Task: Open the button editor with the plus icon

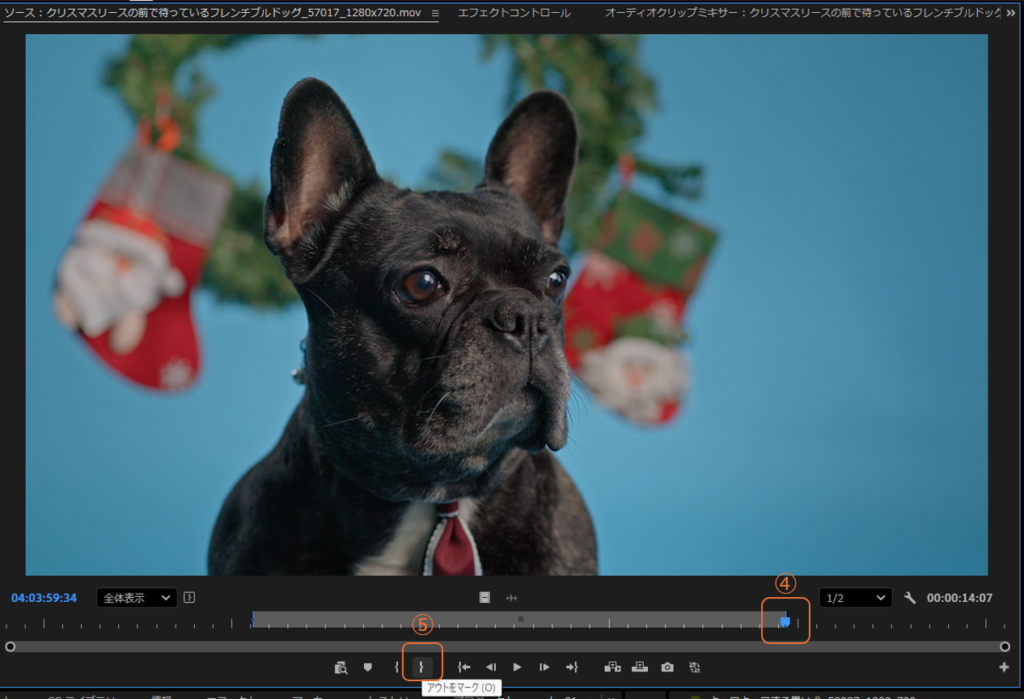Action: pyautogui.click(x=1004, y=667)
